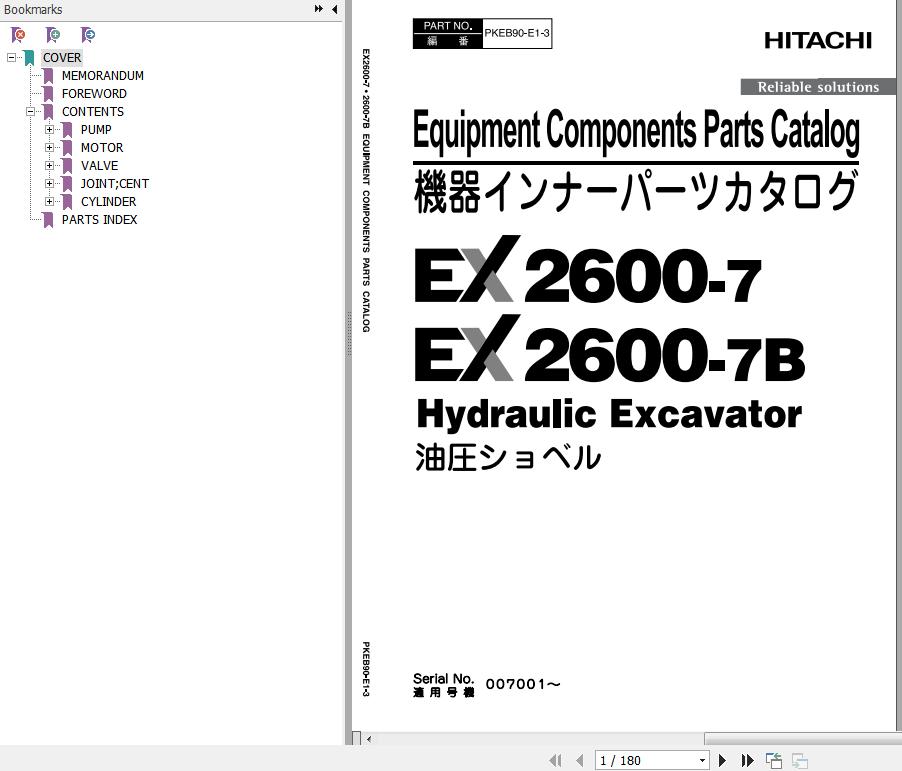This screenshot has width=902, height=771.
Task: Click the previous view icon
Action: [774, 761]
